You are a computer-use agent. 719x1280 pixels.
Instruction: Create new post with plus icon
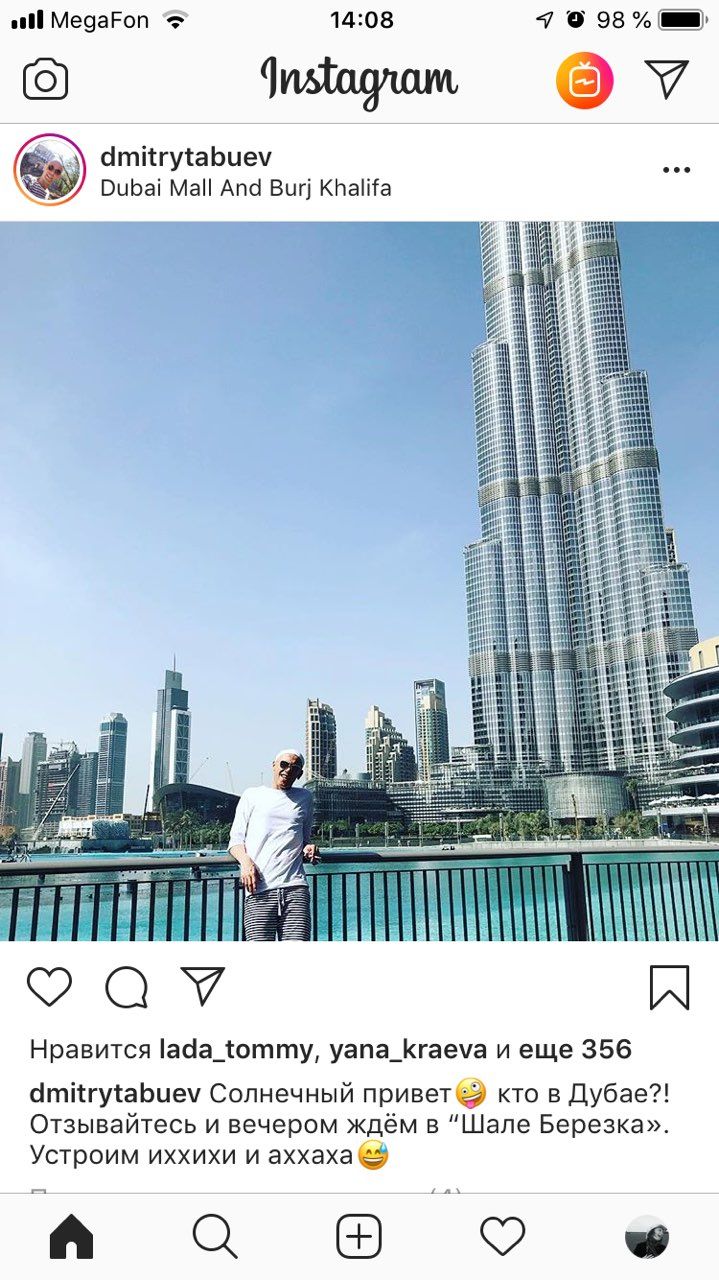coord(359,1238)
